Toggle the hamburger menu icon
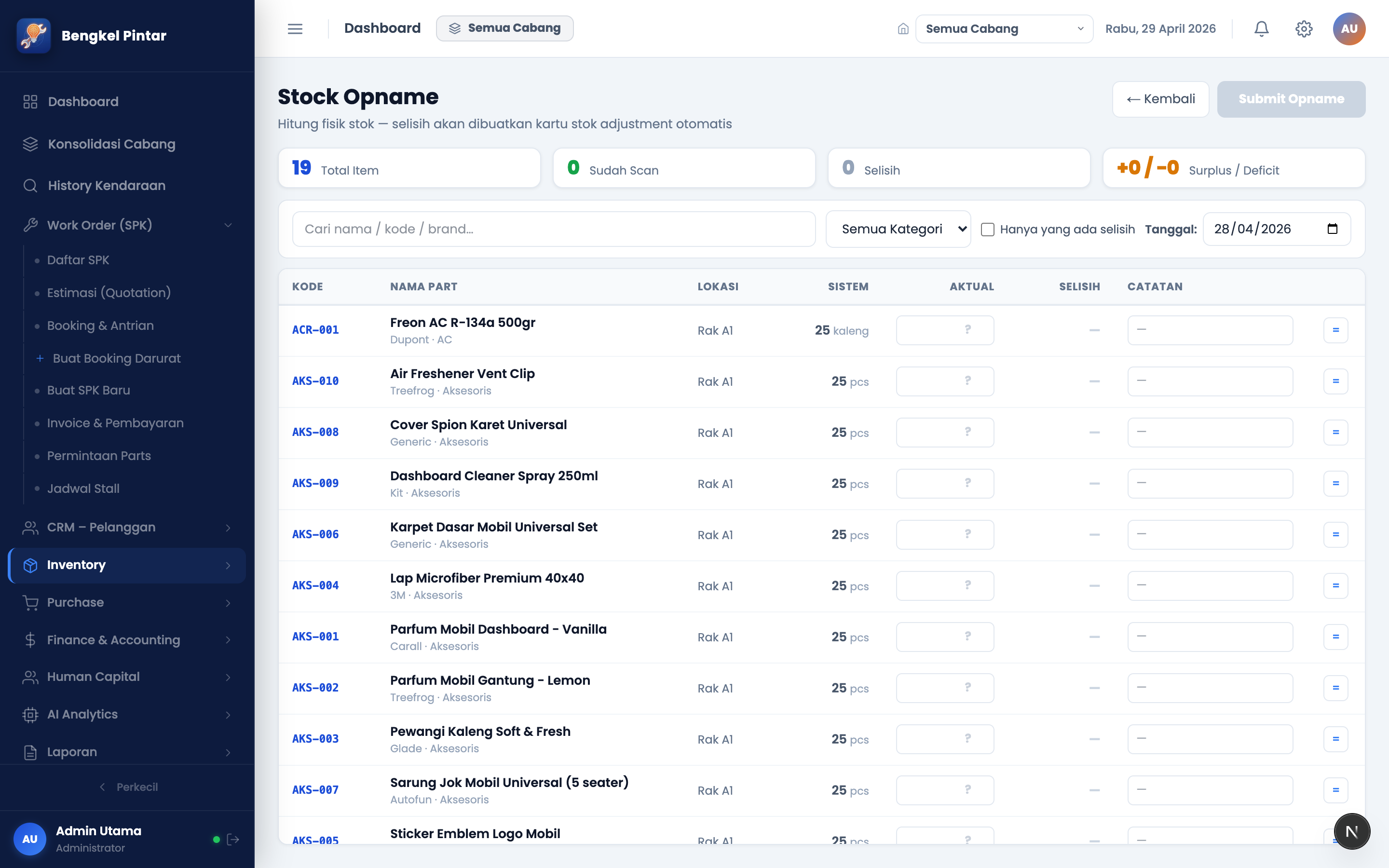This screenshot has height=868, width=1389. [x=295, y=29]
